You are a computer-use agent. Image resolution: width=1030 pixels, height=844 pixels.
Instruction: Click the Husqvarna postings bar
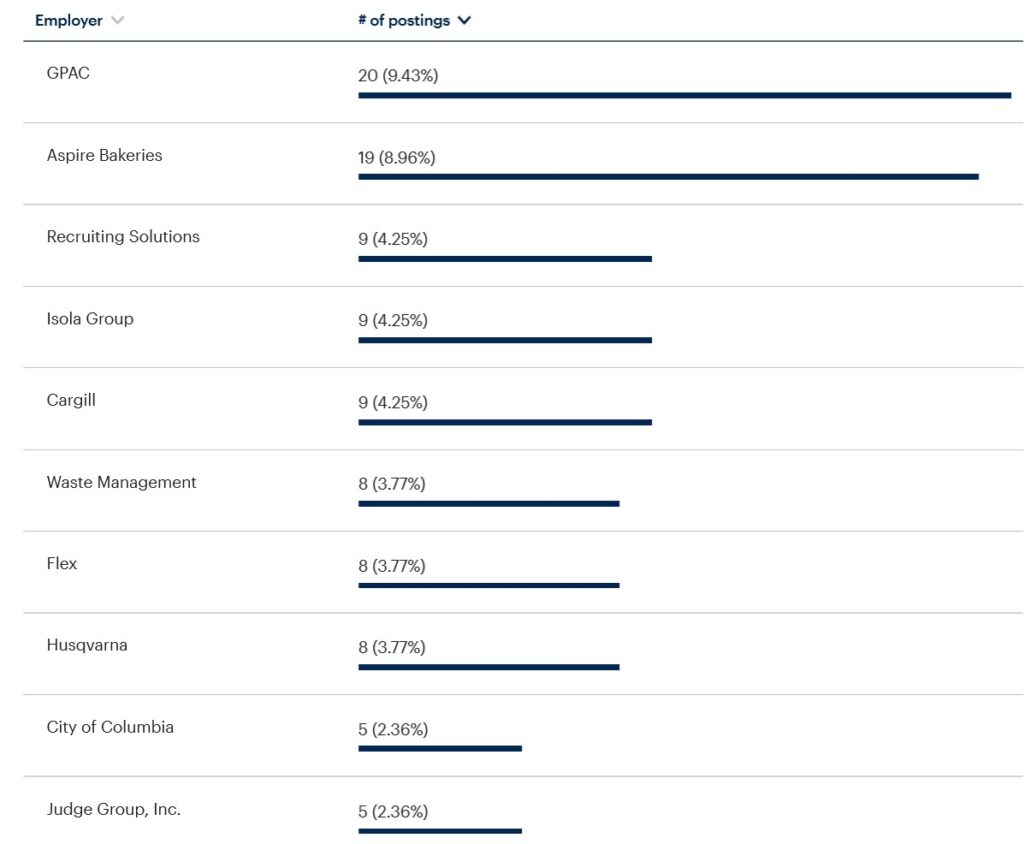pos(489,667)
